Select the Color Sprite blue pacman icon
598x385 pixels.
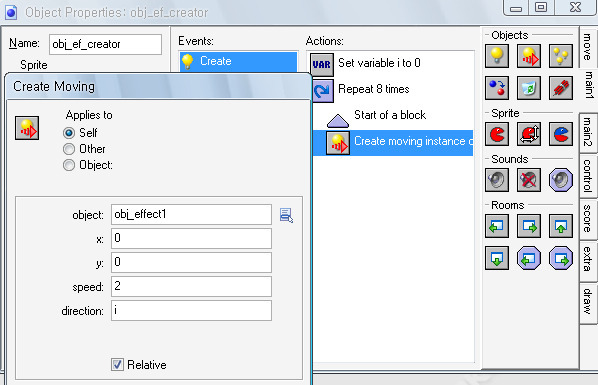coord(561,134)
